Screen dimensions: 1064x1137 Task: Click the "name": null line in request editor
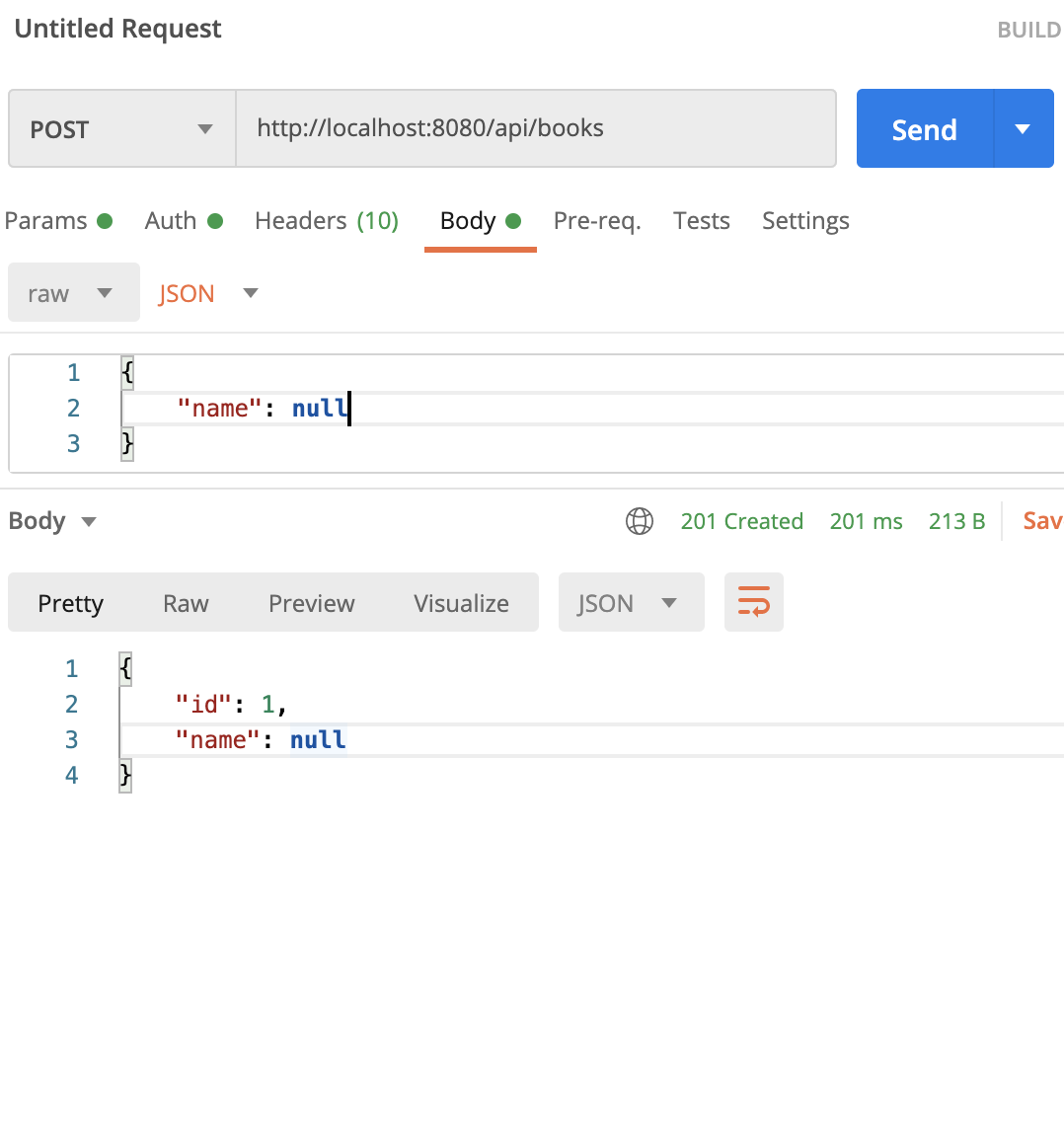tap(592, 408)
